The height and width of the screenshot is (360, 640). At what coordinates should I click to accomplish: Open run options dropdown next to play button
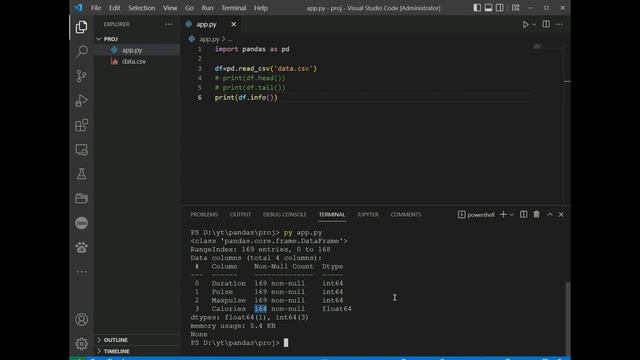(x=534, y=24)
